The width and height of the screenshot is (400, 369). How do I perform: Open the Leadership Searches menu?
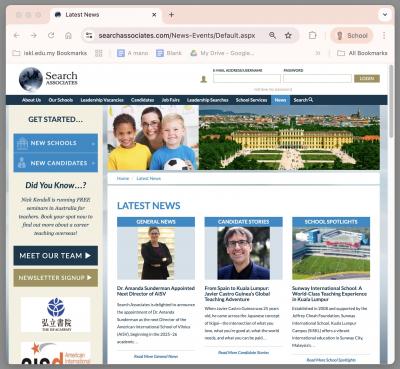coord(208,100)
